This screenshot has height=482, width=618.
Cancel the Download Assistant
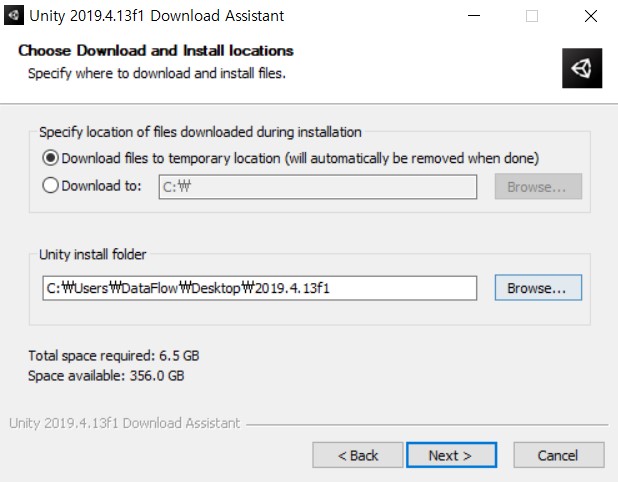pos(558,455)
